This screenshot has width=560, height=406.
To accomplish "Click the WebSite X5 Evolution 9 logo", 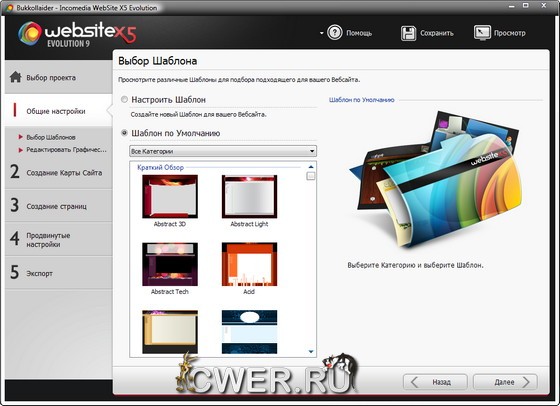I will pos(77,34).
